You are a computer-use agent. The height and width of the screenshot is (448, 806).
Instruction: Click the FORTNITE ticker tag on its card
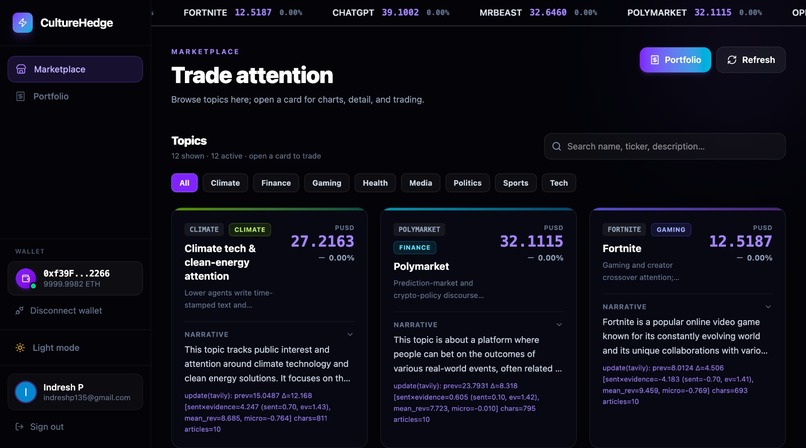pyautogui.click(x=624, y=230)
